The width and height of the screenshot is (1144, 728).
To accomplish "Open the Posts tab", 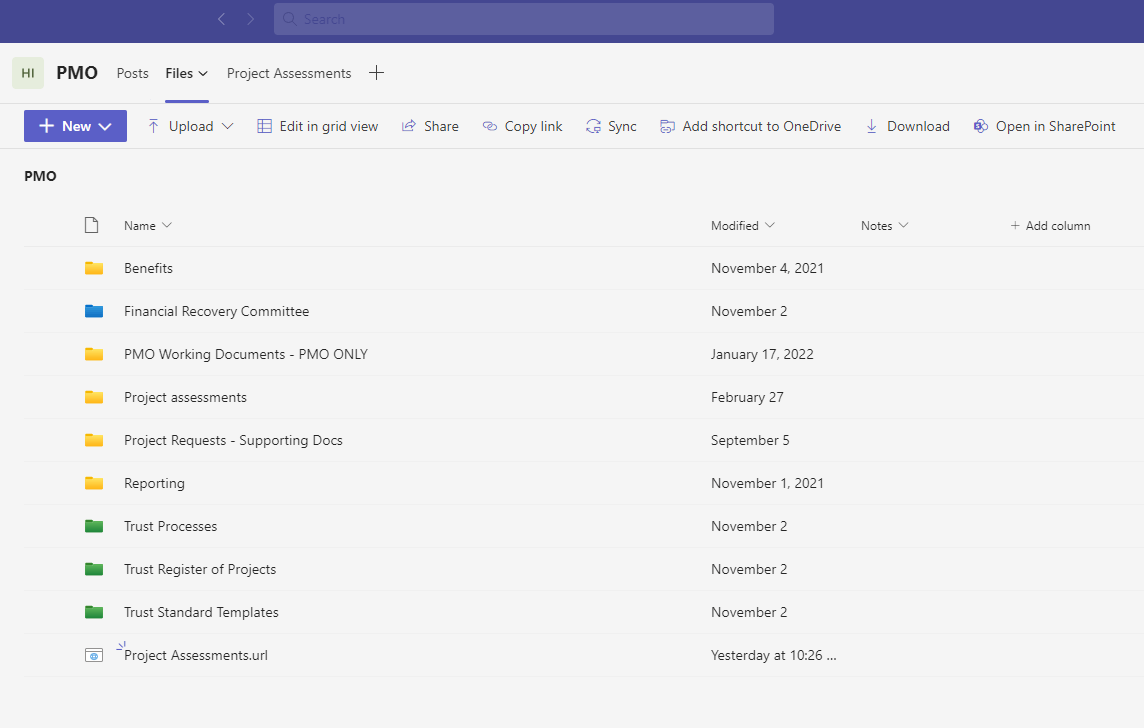I will 132,73.
